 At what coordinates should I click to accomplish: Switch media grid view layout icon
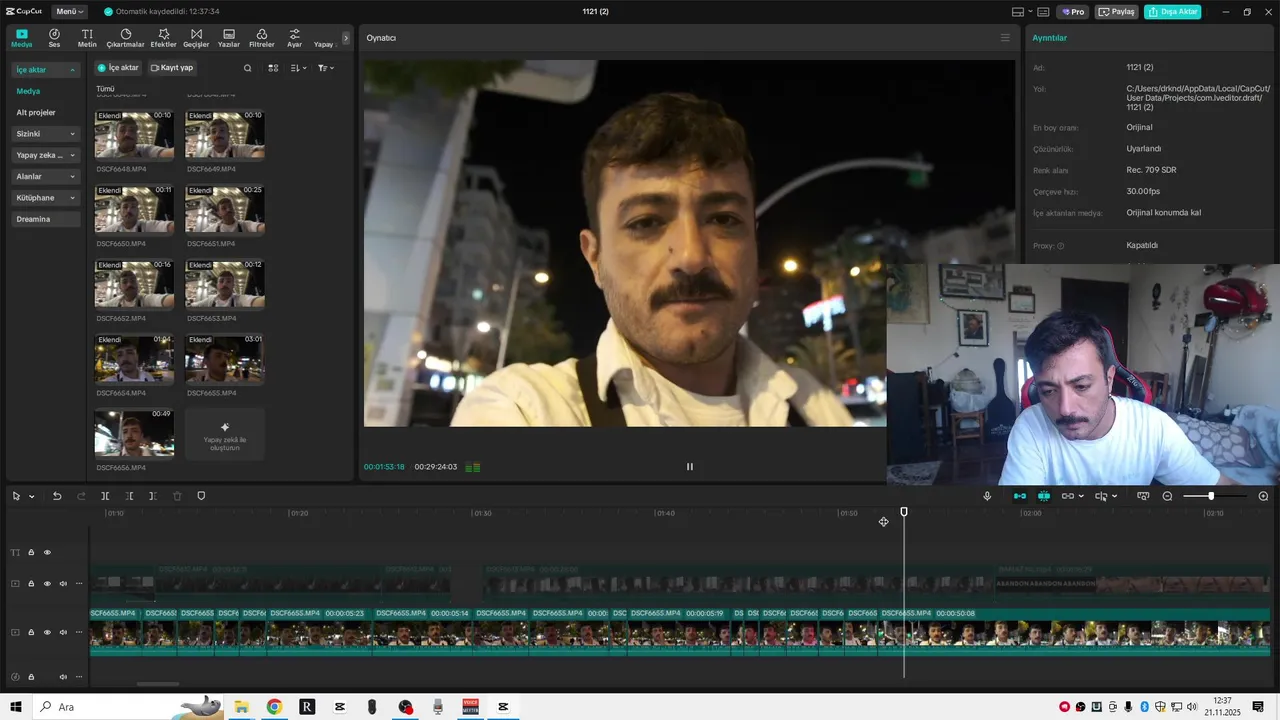pos(273,68)
